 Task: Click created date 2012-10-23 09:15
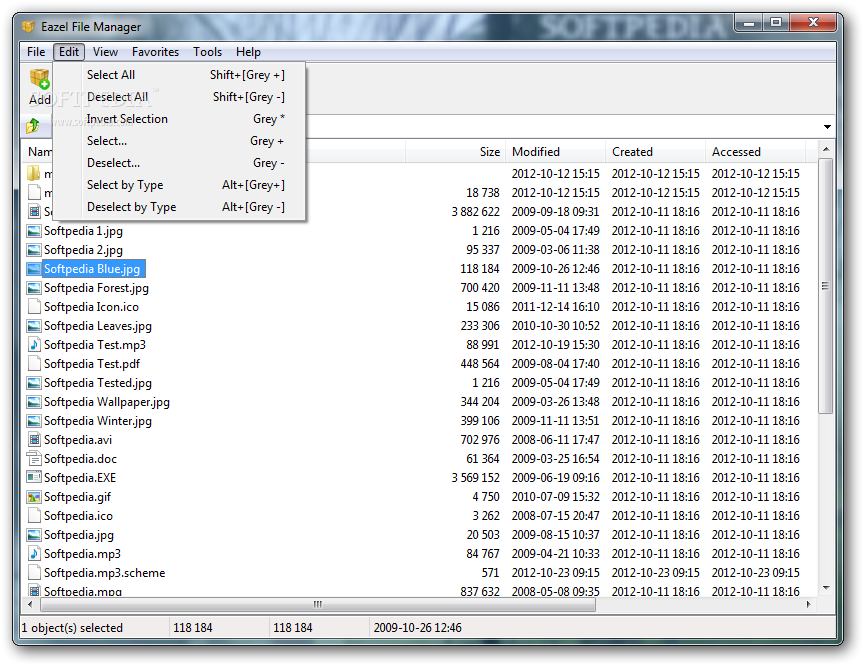point(656,573)
